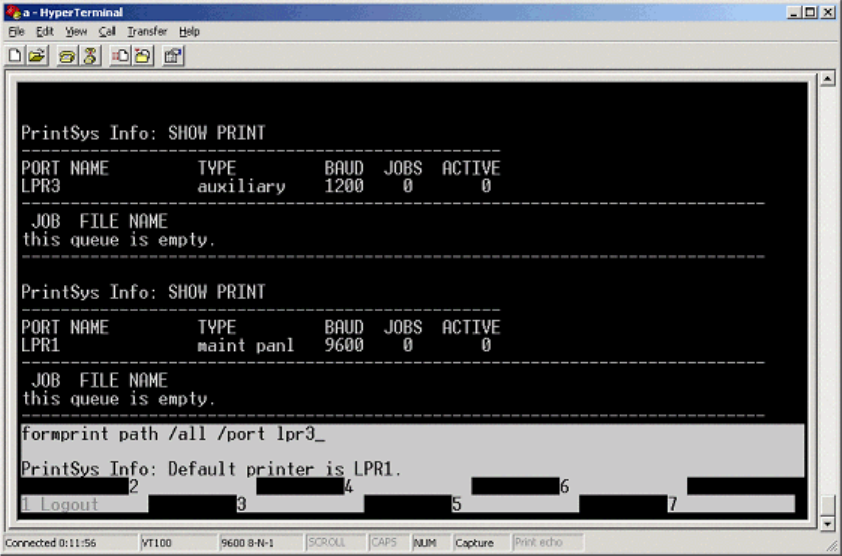Viewport: 842px width, 556px height.
Task: Click the 'a - HyperTerminal' window title text
Action: coord(72,12)
